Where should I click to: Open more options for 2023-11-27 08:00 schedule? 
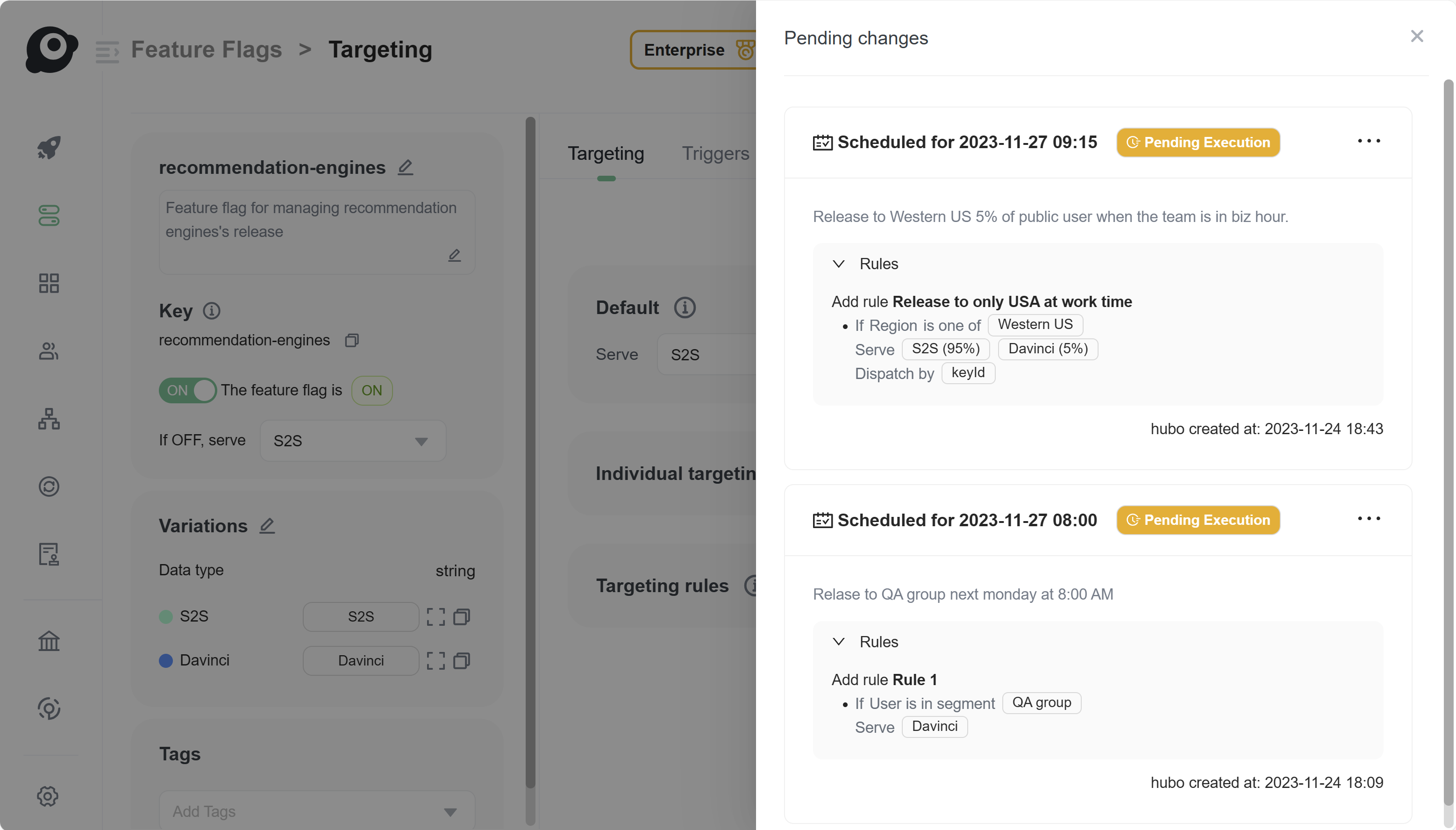(1369, 519)
